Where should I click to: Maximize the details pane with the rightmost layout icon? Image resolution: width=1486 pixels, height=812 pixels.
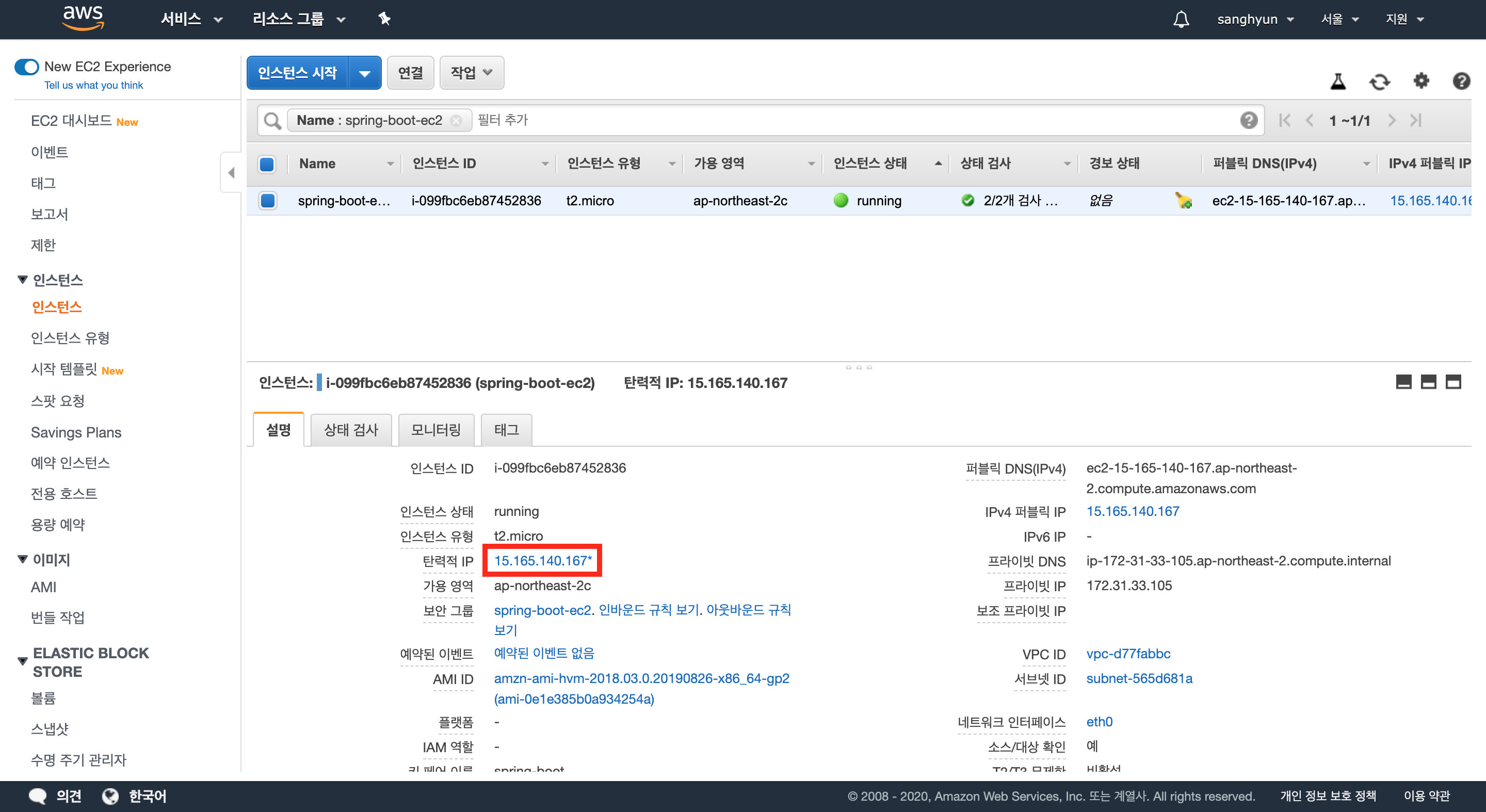coord(1452,382)
